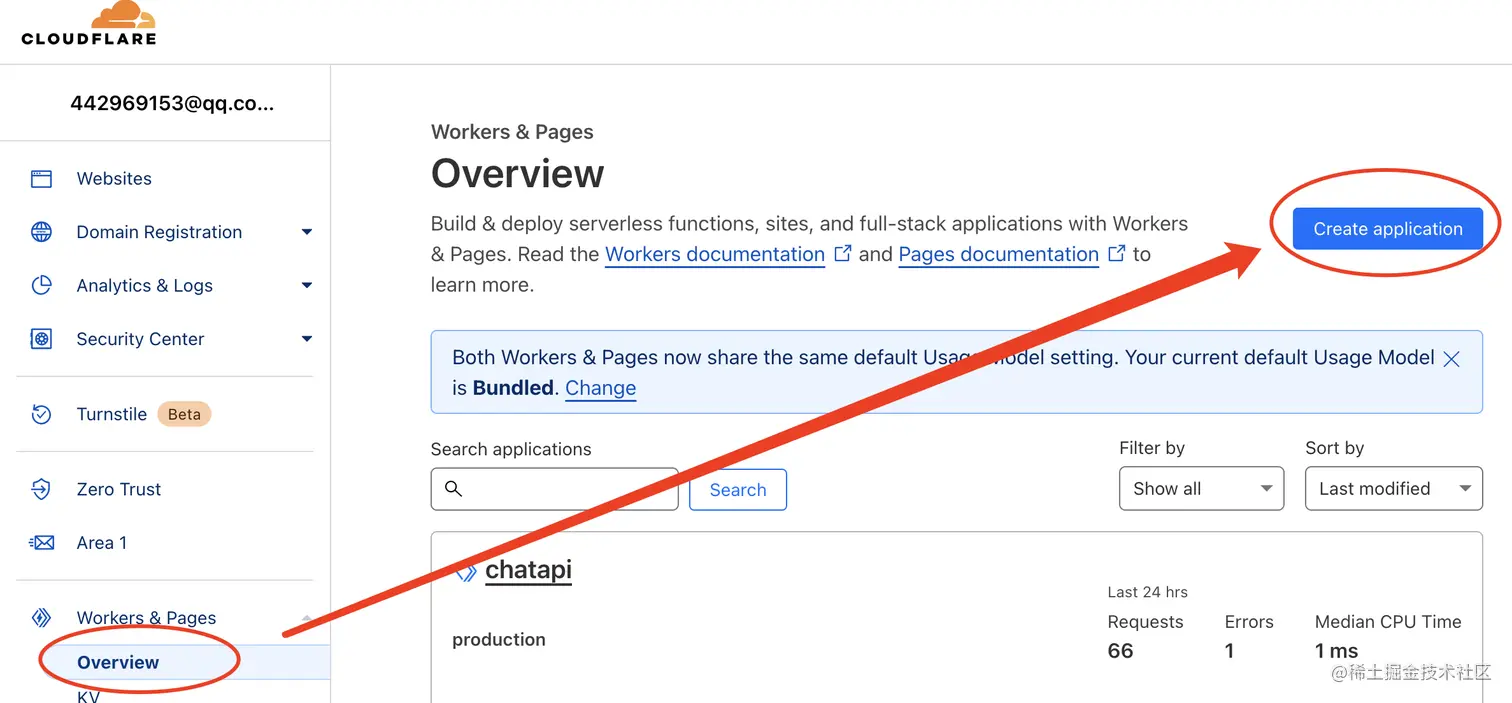Open Websites from the sidebar menu
This screenshot has height=703, width=1512.
114,179
